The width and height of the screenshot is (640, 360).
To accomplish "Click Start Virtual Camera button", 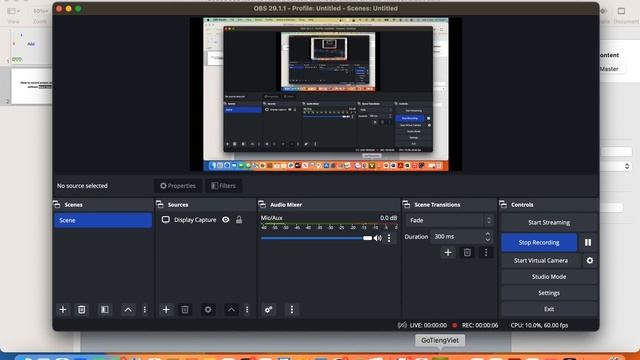I will [541, 260].
